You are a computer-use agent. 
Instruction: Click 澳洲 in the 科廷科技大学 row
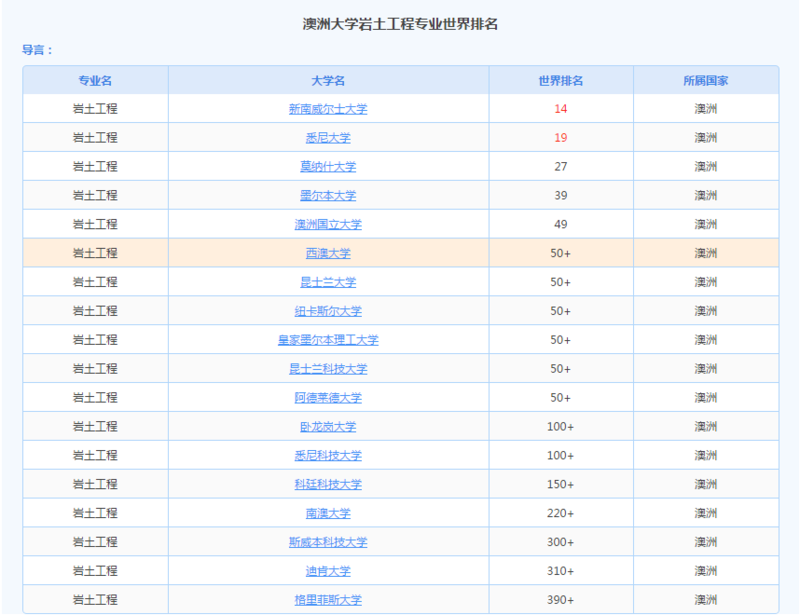[706, 484]
